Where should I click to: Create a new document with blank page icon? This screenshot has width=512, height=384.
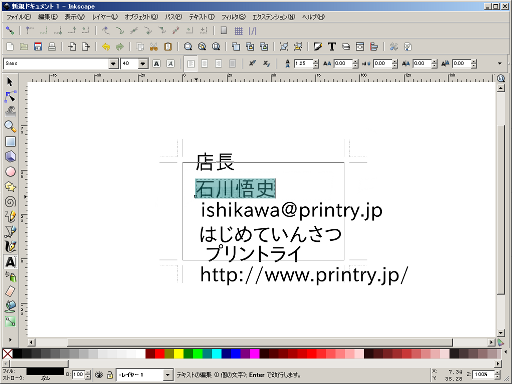[10, 47]
